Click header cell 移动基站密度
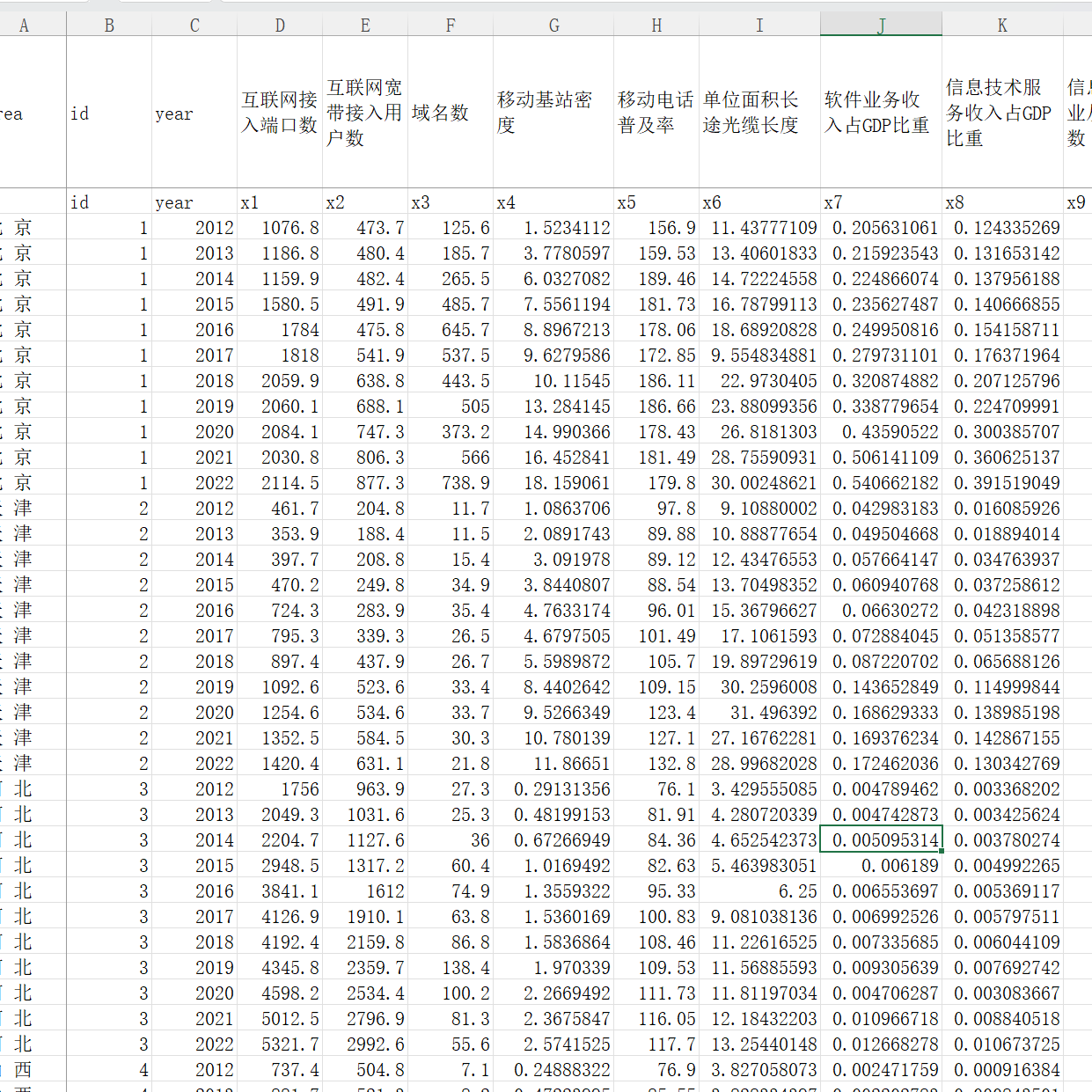The height and width of the screenshot is (1092, 1092). click(x=553, y=113)
